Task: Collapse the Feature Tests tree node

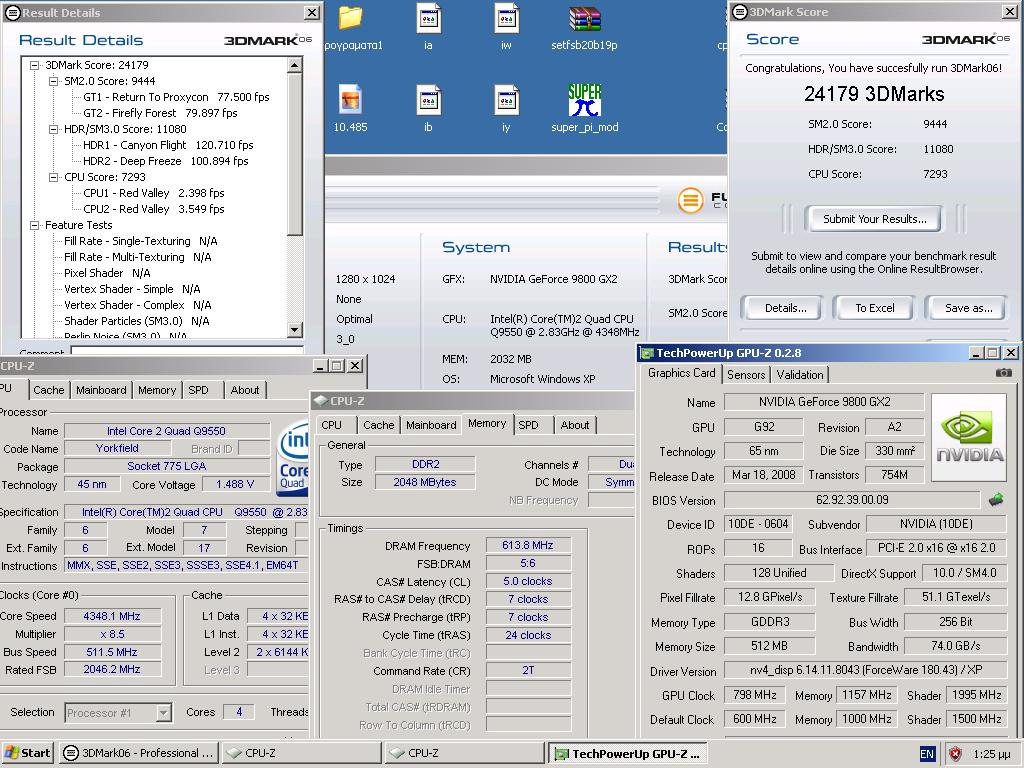Action: (x=34, y=225)
